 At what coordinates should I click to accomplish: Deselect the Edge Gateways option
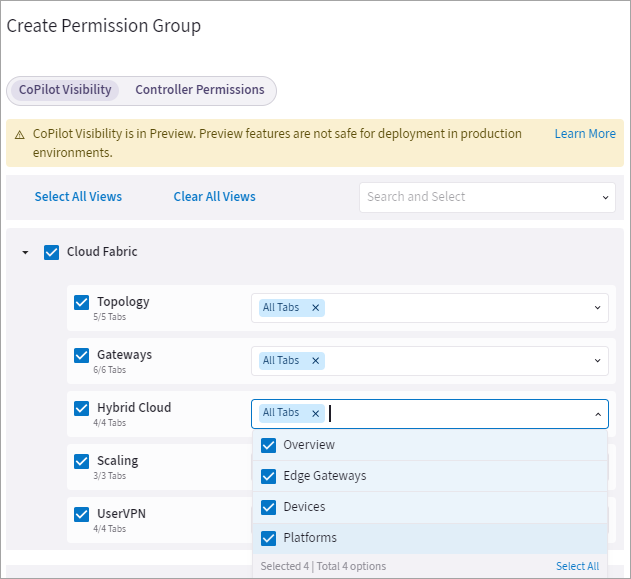click(x=268, y=476)
